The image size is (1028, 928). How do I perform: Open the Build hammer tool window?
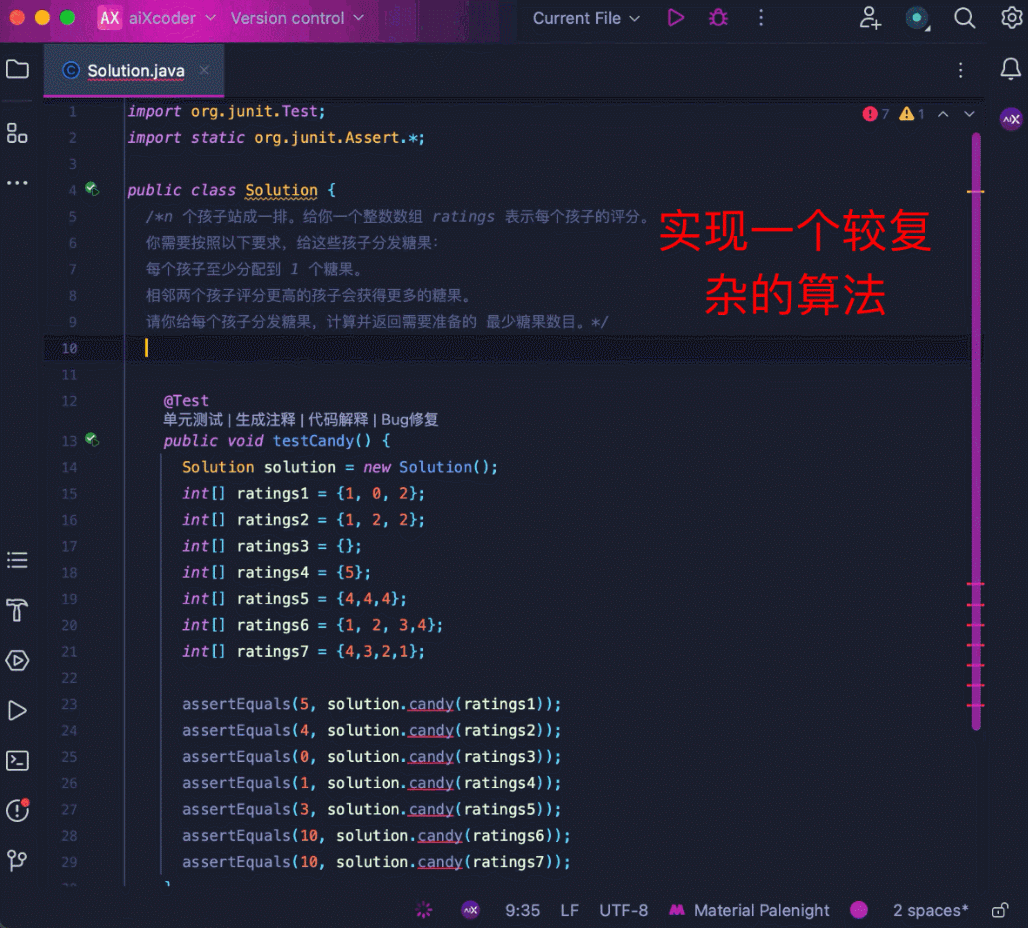[17, 610]
